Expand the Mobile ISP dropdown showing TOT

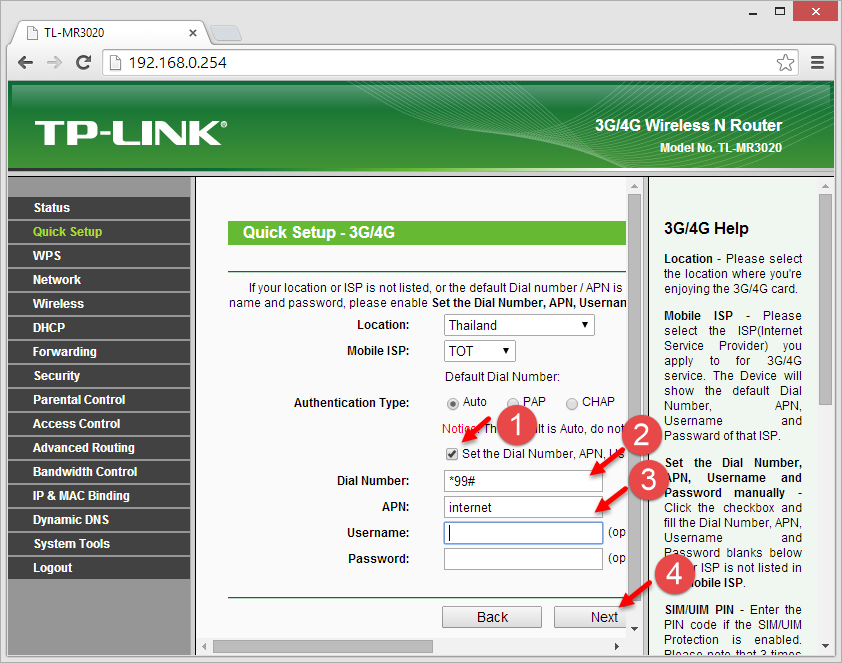[x=480, y=351]
